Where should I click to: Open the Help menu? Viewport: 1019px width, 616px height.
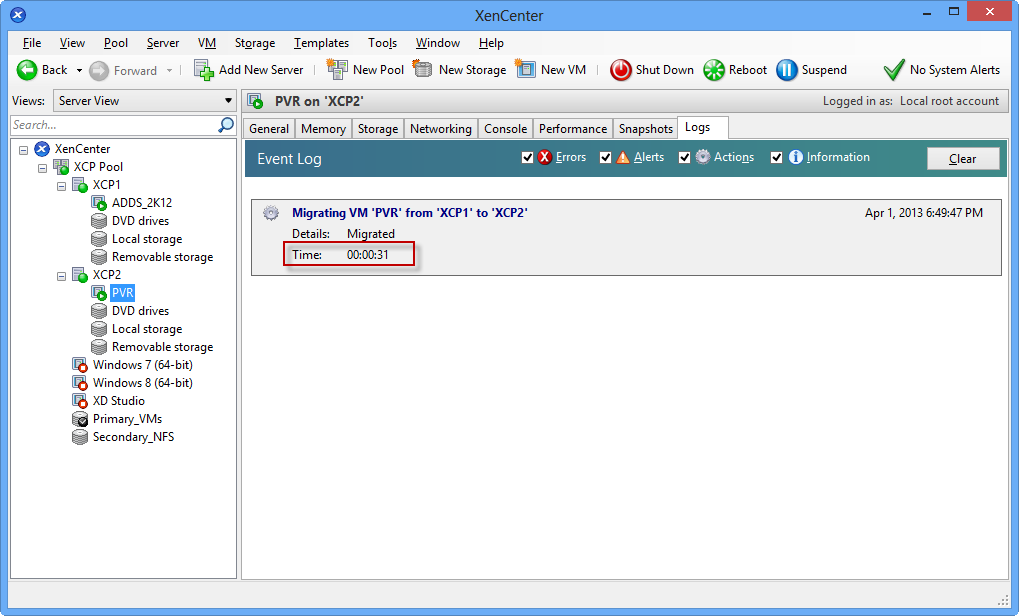(491, 43)
